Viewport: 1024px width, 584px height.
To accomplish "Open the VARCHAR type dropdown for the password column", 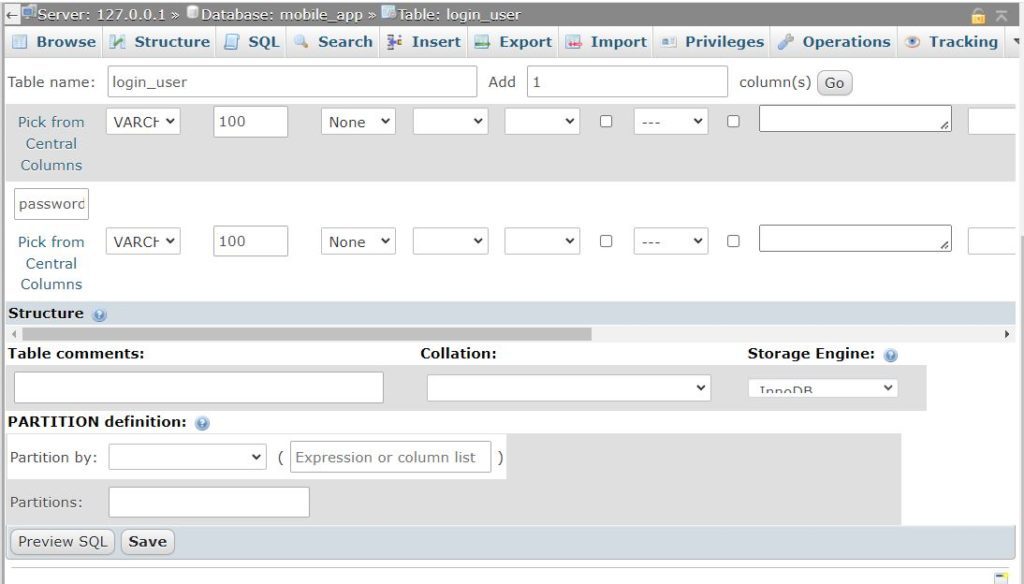I will (142, 240).
